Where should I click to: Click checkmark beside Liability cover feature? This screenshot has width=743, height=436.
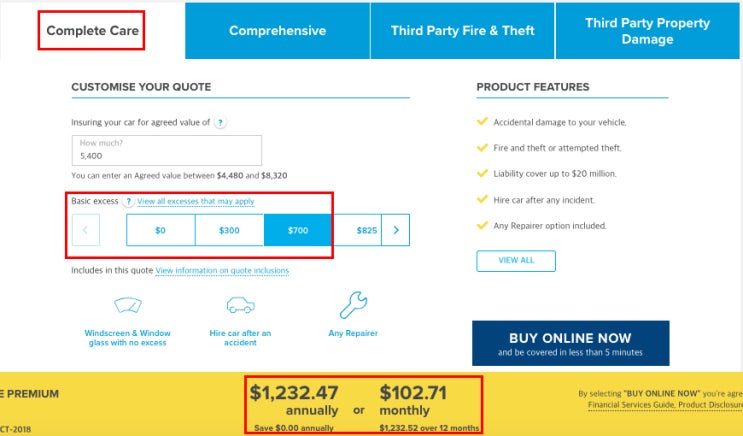482,174
